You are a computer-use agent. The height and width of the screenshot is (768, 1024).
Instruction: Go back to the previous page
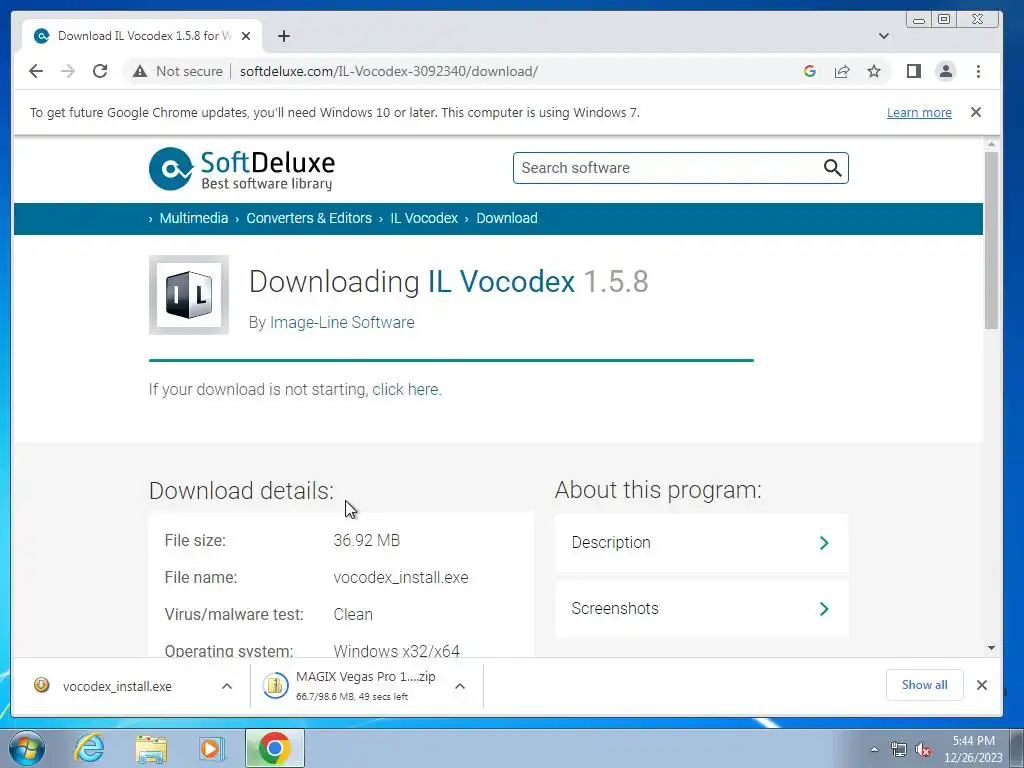[x=36, y=71]
